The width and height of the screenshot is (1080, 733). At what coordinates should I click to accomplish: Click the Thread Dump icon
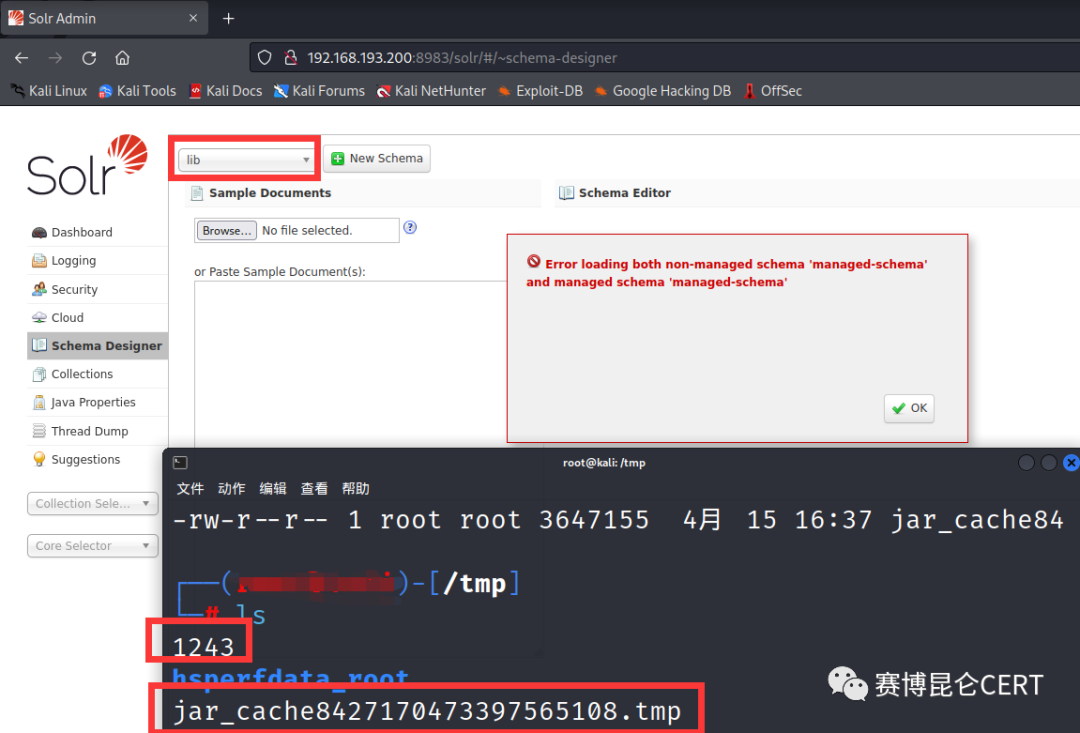pos(39,431)
